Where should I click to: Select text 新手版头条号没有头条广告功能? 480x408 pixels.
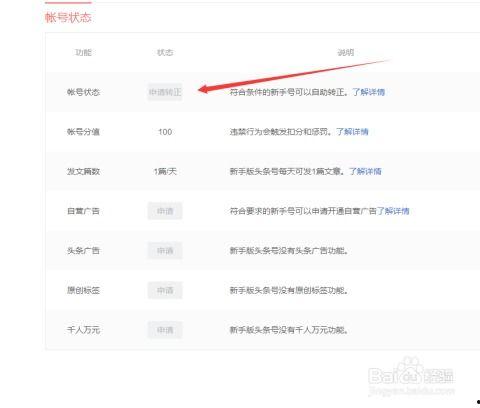coord(288,251)
